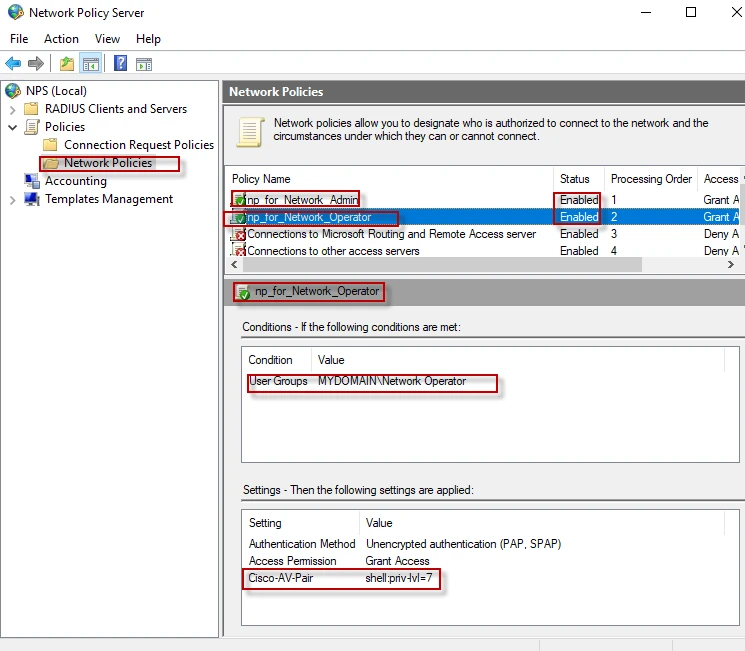Sort by the Policy Name column header
This screenshot has height=651, width=745.
tap(260, 179)
